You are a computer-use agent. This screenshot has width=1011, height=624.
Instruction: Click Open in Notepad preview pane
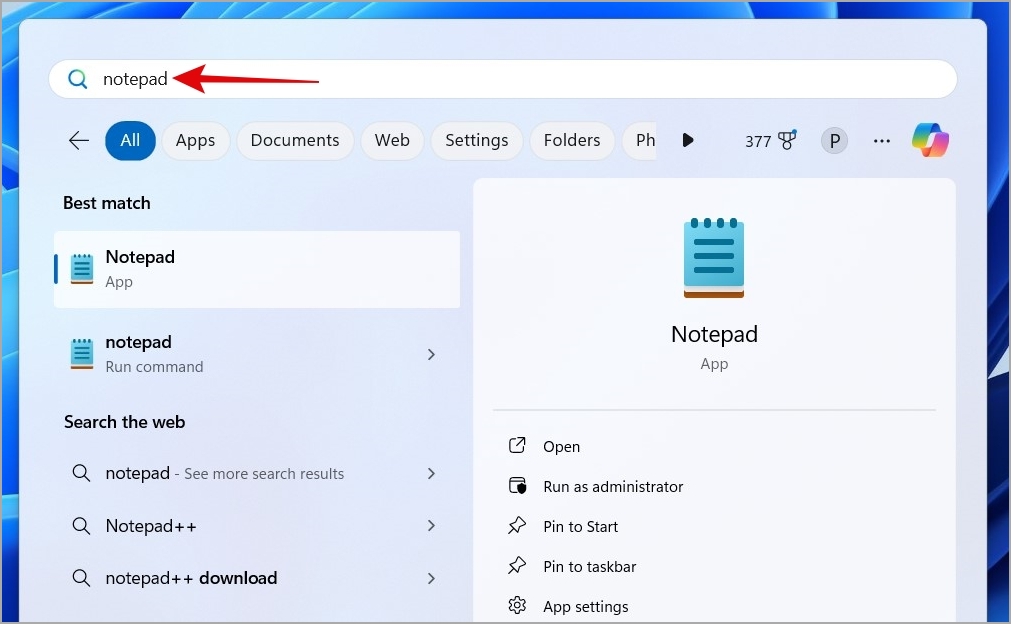(561, 446)
